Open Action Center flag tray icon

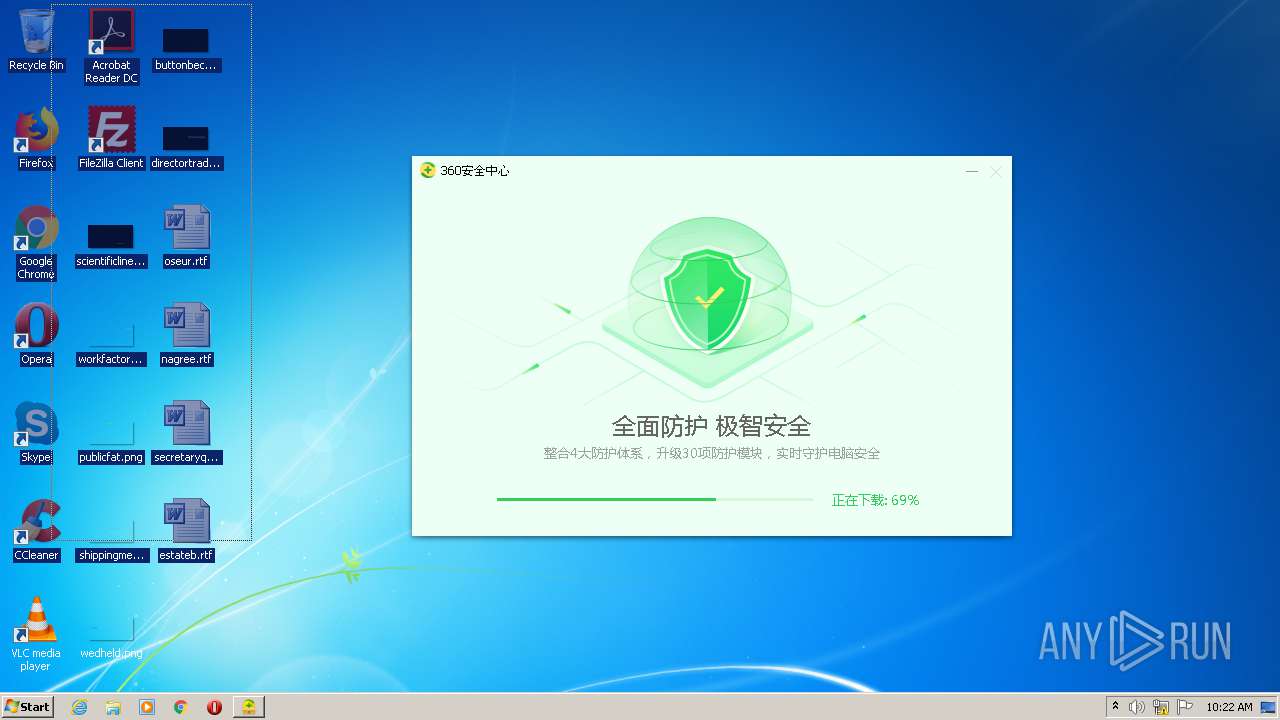tap(1185, 707)
